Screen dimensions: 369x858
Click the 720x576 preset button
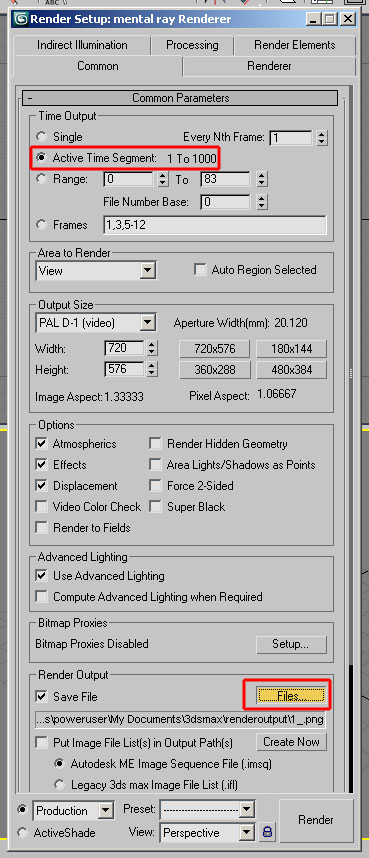pos(215,349)
